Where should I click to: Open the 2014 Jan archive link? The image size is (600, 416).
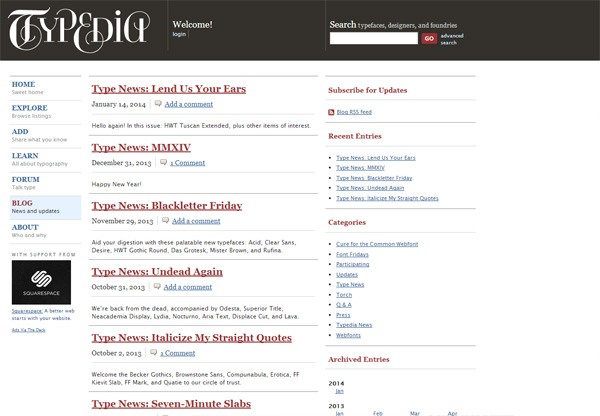click(x=339, y=391)
